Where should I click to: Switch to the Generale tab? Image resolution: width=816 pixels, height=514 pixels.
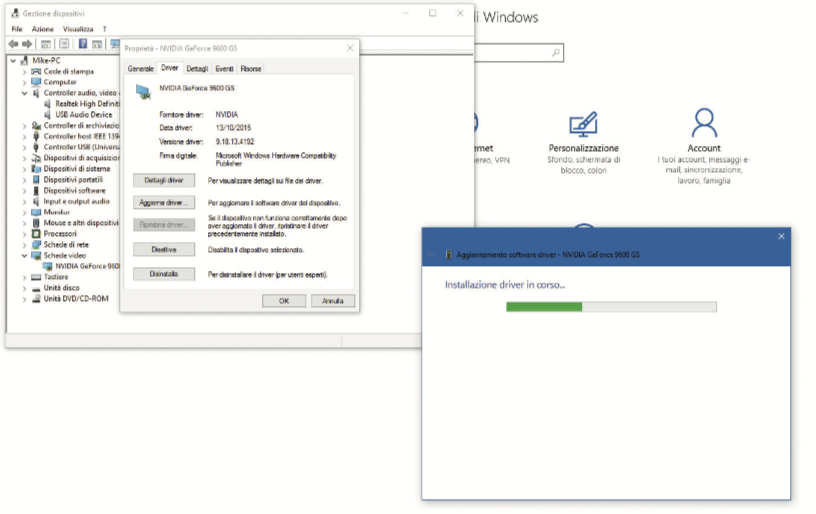click(x=140, y=68)
